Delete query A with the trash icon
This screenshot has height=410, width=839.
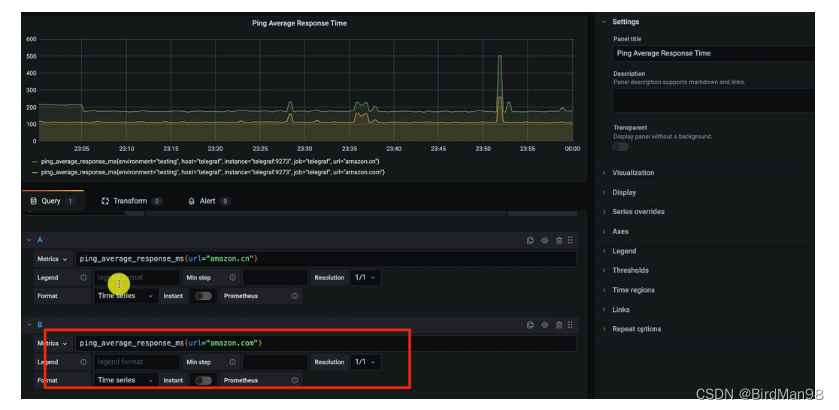[559, 240]
